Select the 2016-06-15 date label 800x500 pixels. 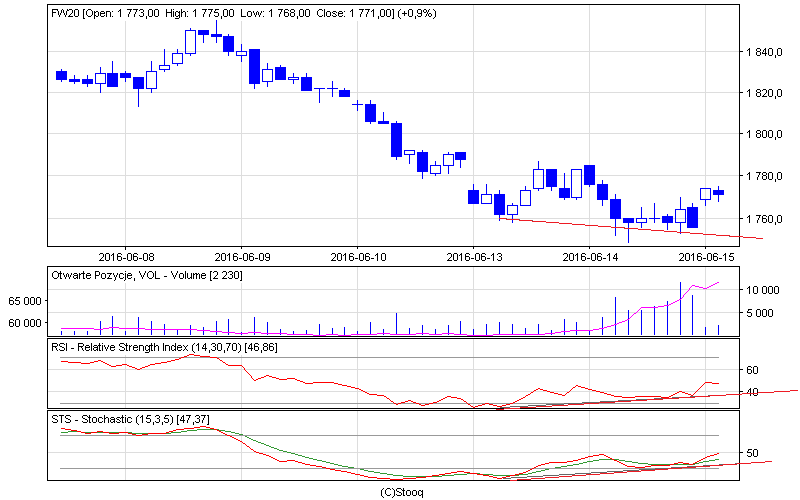tap(706, 257)
